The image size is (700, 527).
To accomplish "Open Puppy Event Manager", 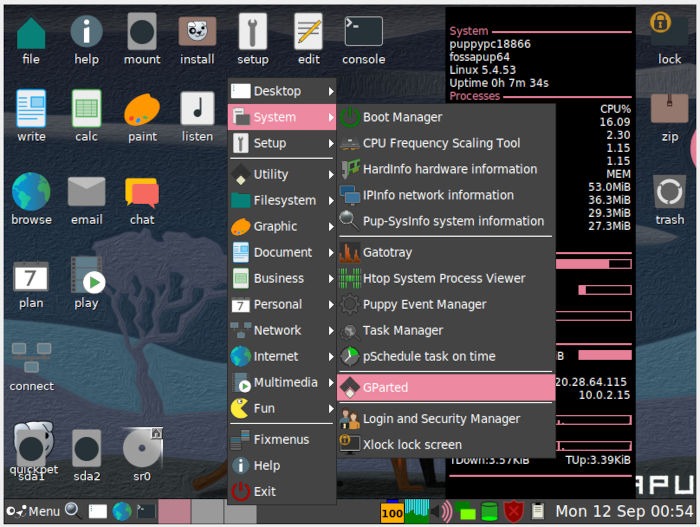I will point(446,305).
